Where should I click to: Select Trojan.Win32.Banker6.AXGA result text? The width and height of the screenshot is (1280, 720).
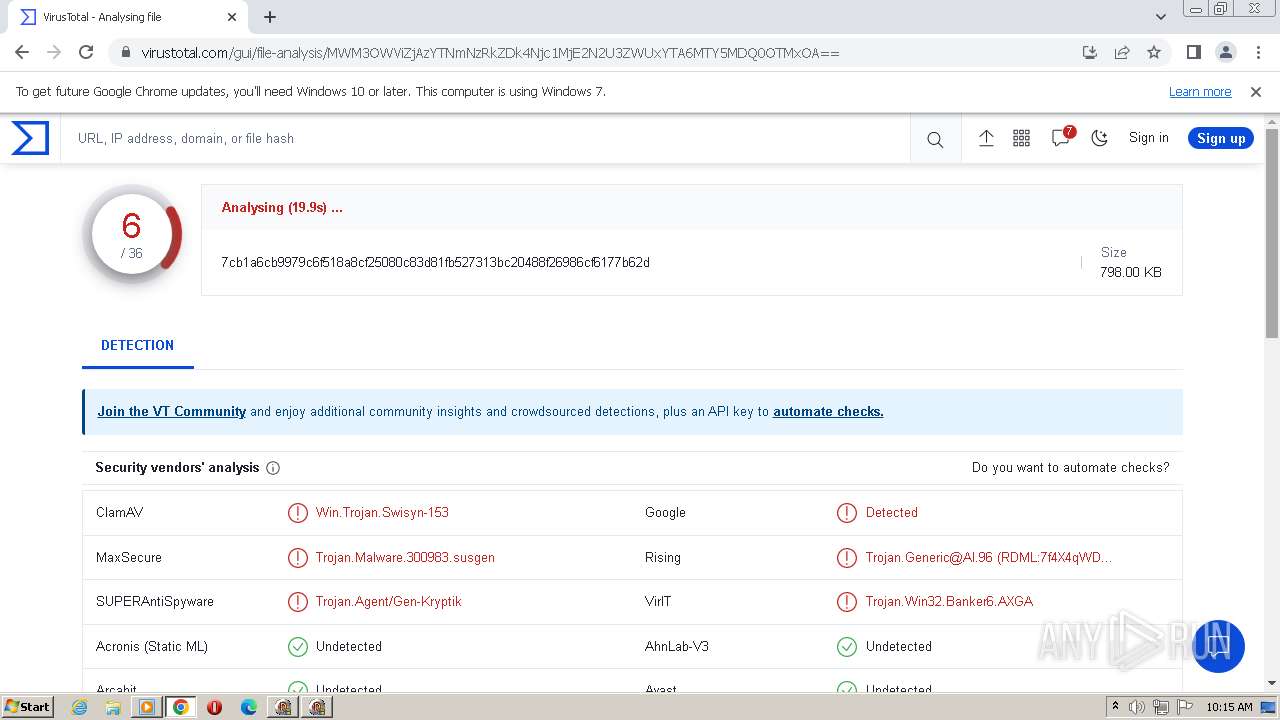[949, 601]
